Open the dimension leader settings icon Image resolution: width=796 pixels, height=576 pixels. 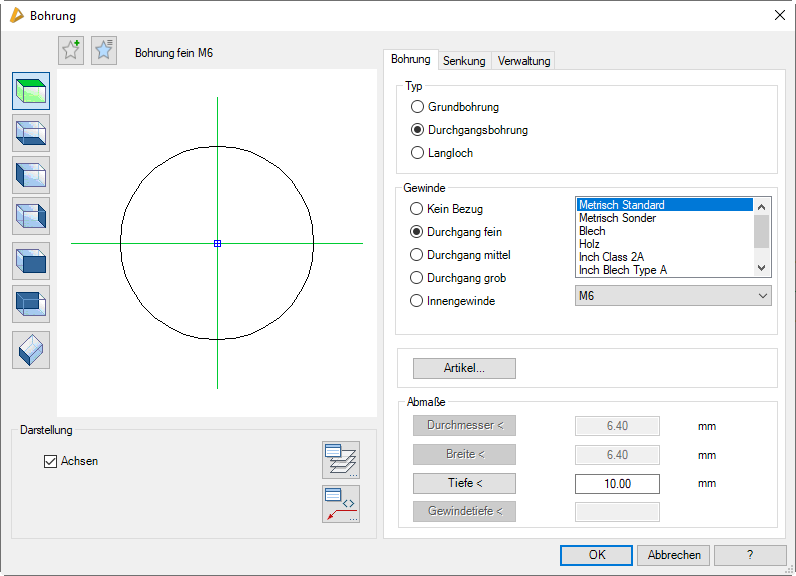click(x=341, y=503)
